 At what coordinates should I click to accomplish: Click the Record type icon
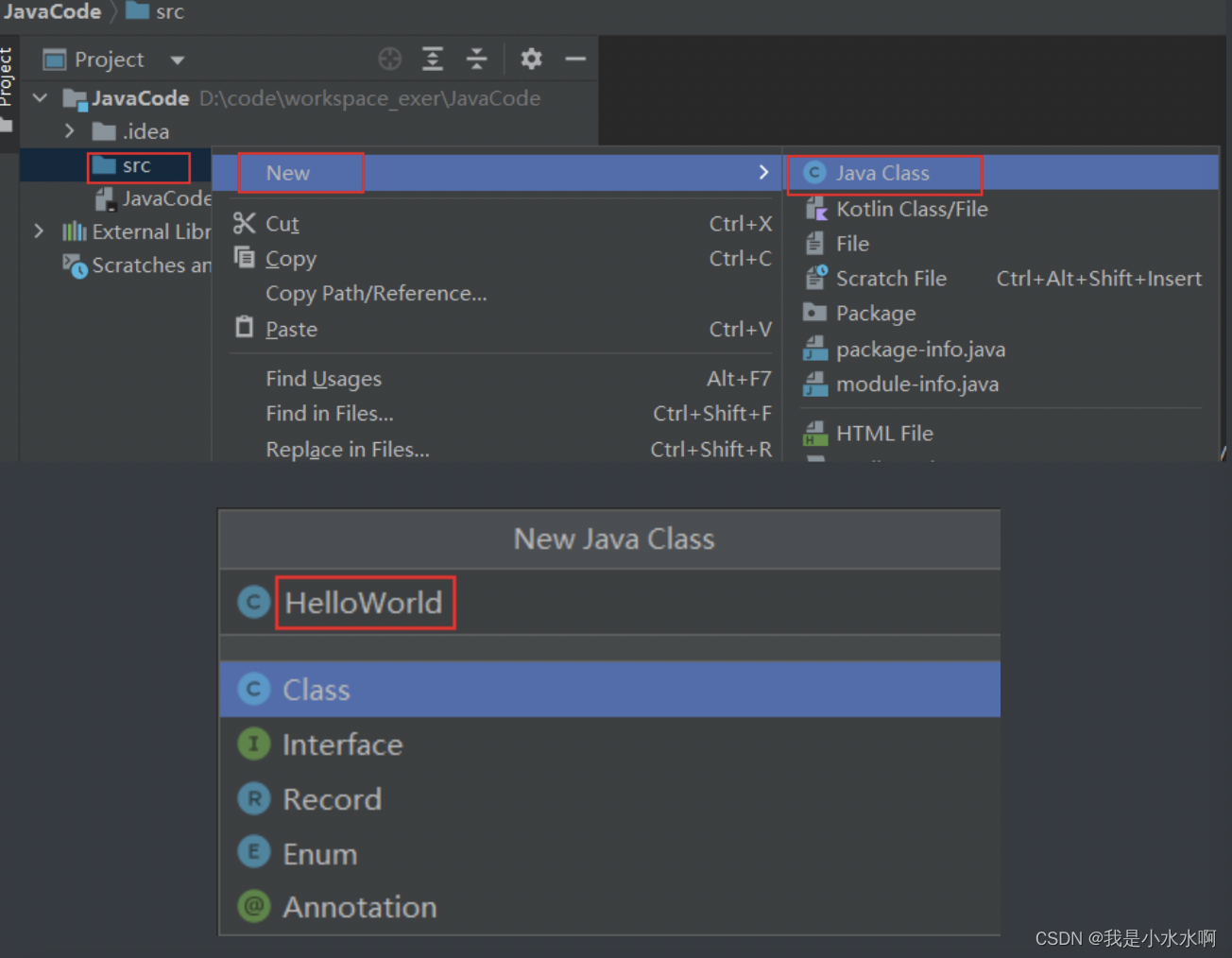(x=253, y=798)
